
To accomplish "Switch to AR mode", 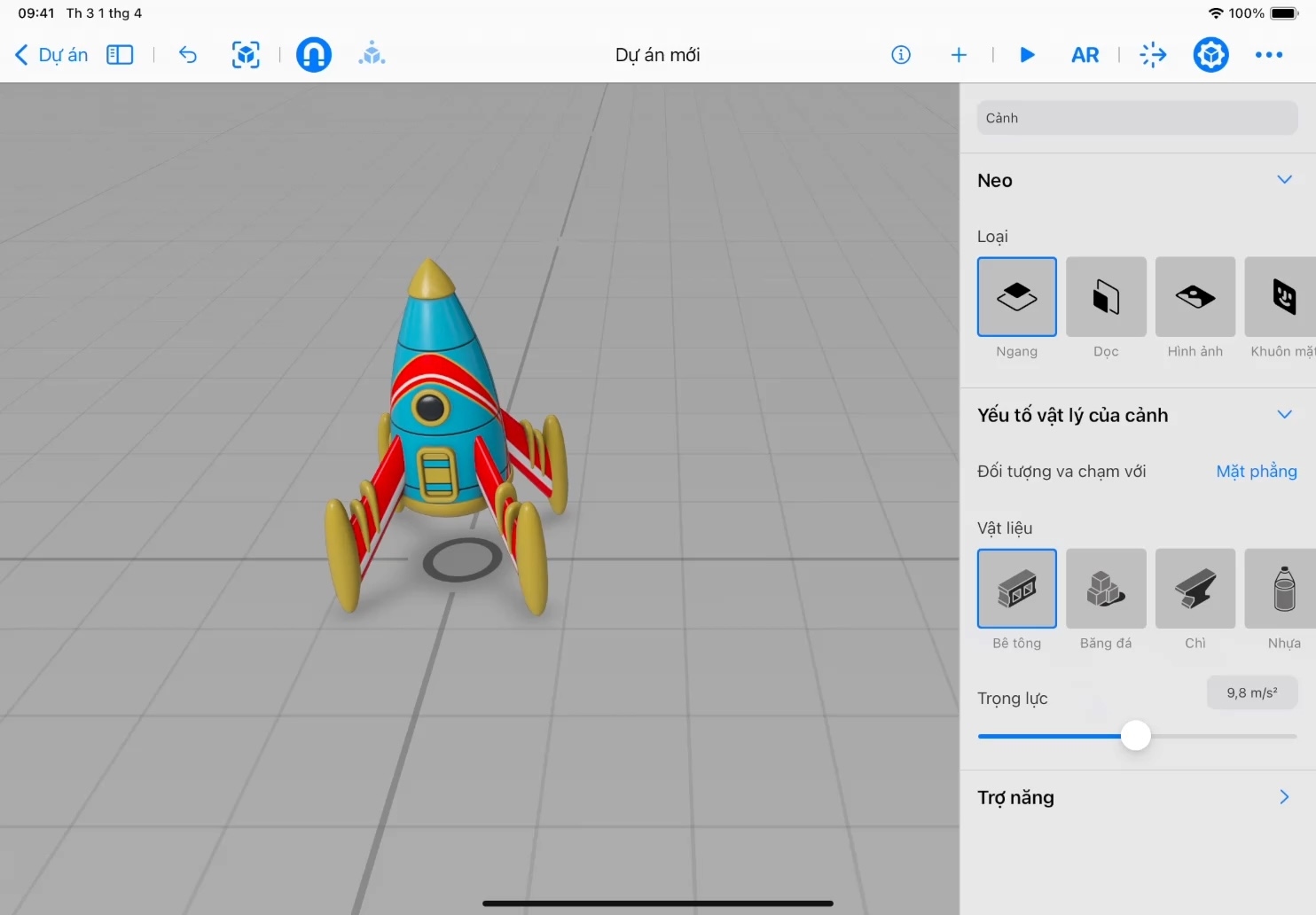I will click(x=1085, y=55).
